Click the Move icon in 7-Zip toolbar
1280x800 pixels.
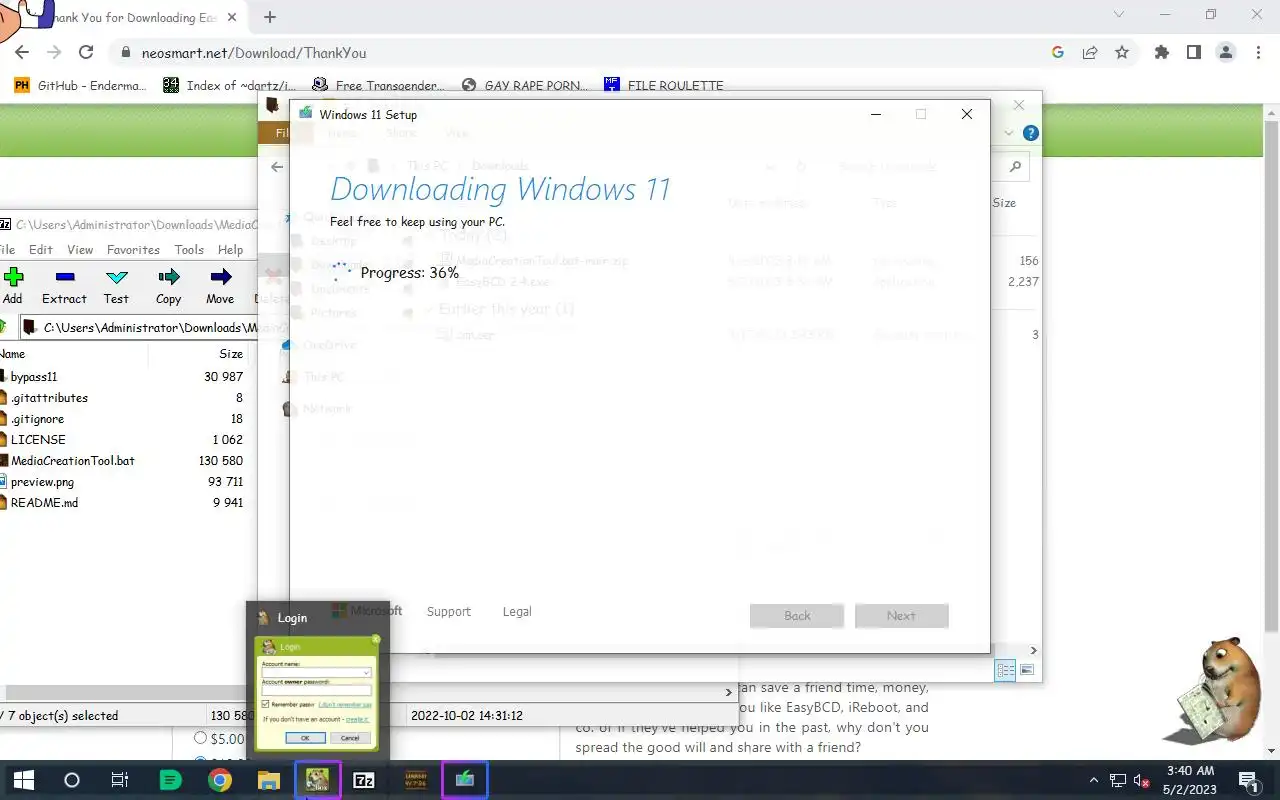[x=220, y=277]
